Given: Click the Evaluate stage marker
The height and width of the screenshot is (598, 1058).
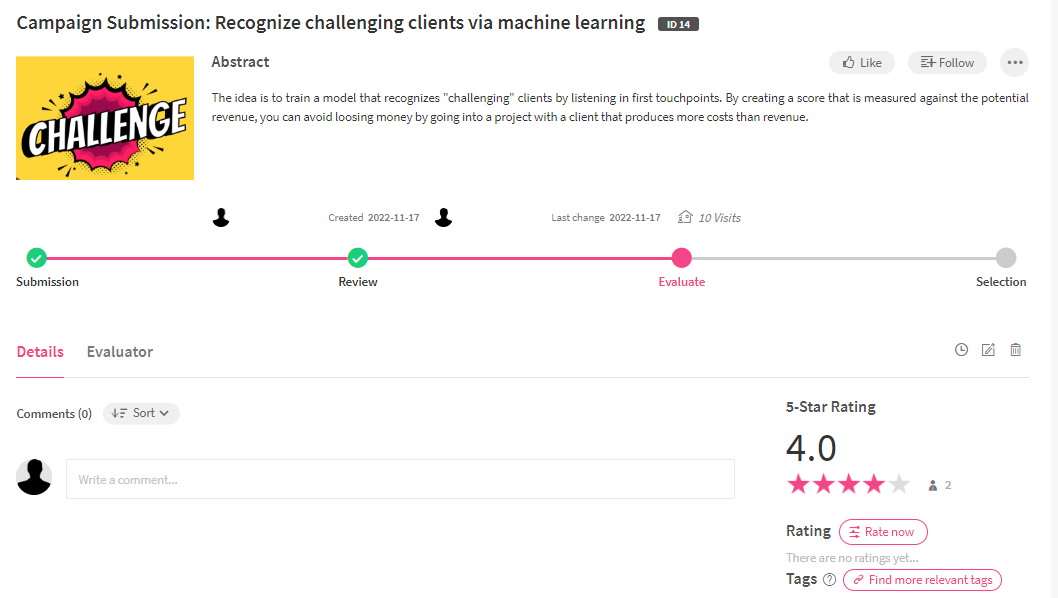Looking at the screenshot, I should [x=681, y=258].
